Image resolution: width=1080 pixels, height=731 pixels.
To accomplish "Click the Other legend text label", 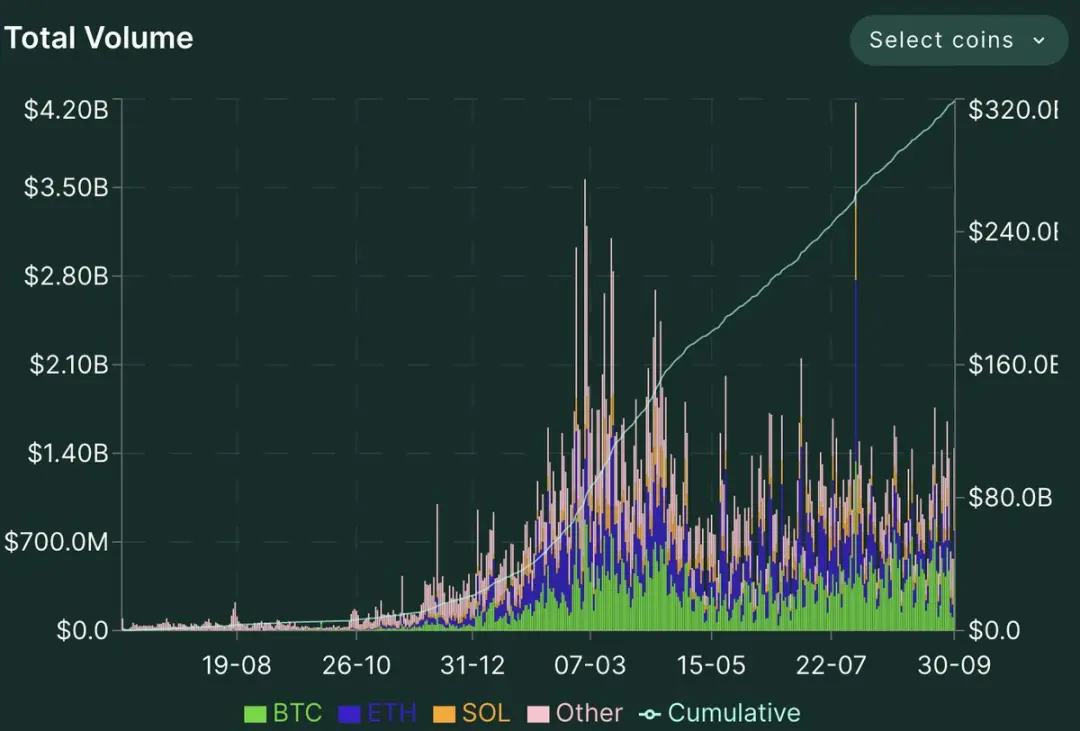I will pos(589,713).
